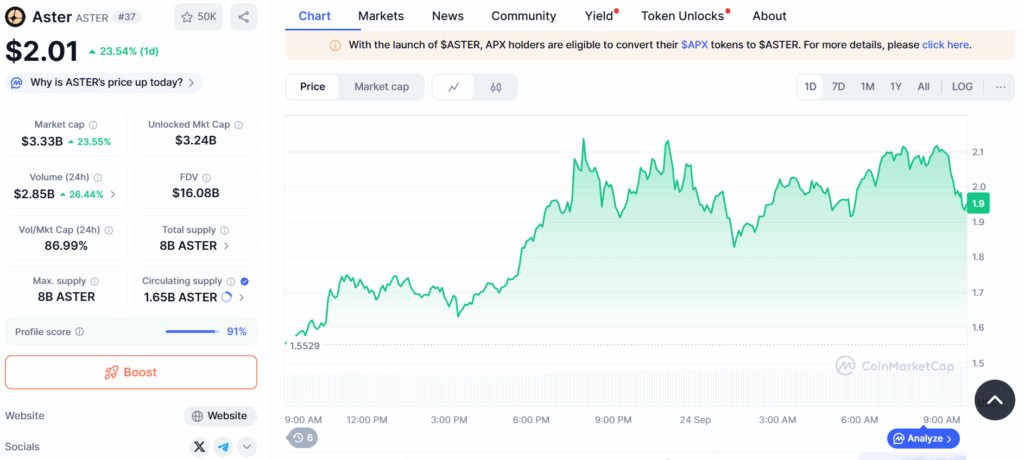This screenshot has width=1024, height=460.
Task: Click the $3.24B Unlocked Mkt Cap value
Action: coord(195,140)
